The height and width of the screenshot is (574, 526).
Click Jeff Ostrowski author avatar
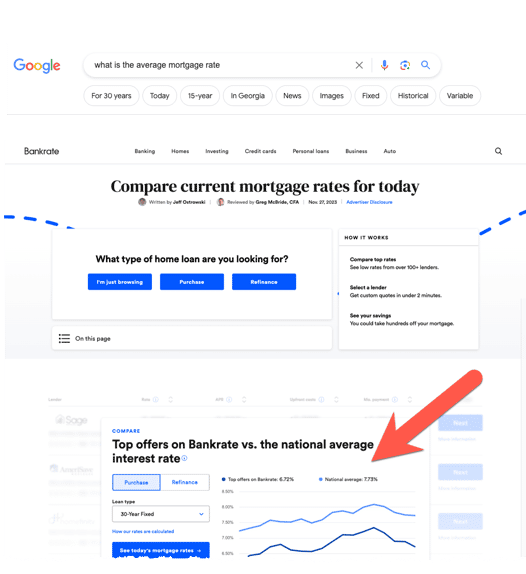tap(142, 202)
